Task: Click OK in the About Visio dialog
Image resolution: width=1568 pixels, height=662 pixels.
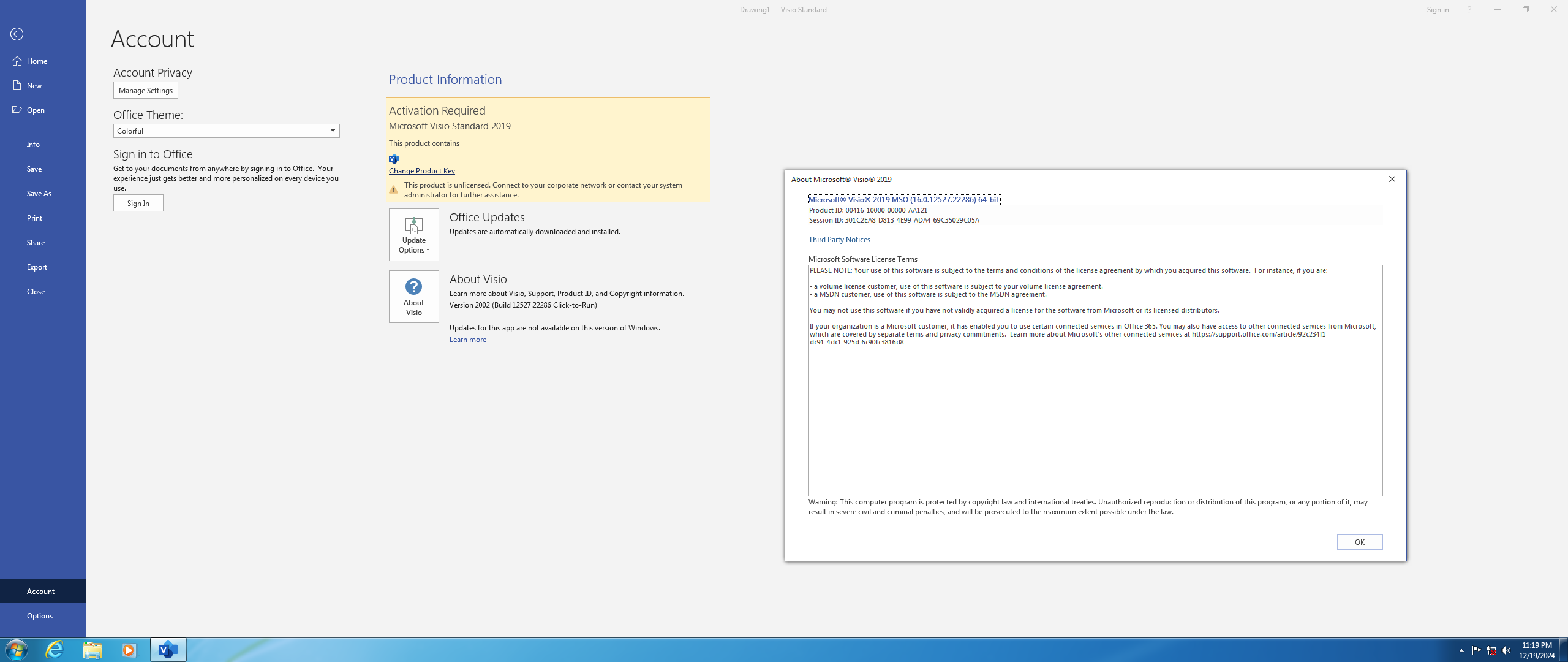Action: pyautogui.click(x=1360, y=542)
